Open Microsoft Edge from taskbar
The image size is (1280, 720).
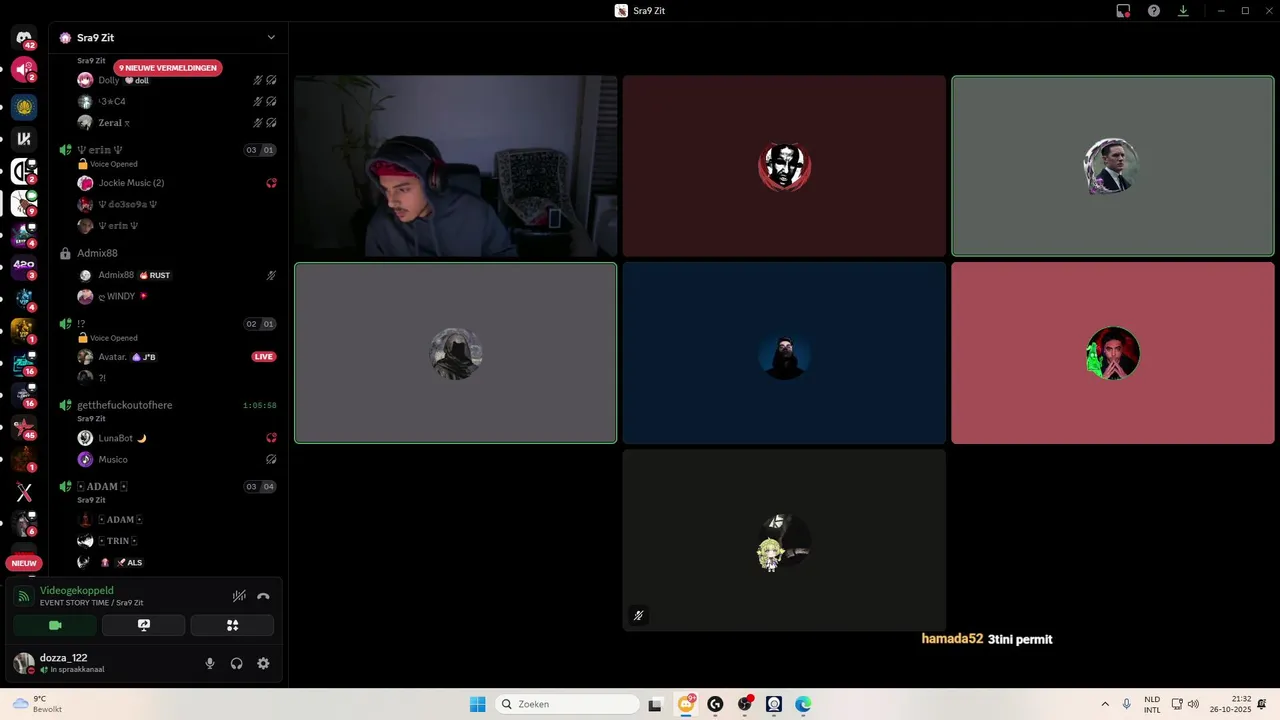(x=803, y=704)
